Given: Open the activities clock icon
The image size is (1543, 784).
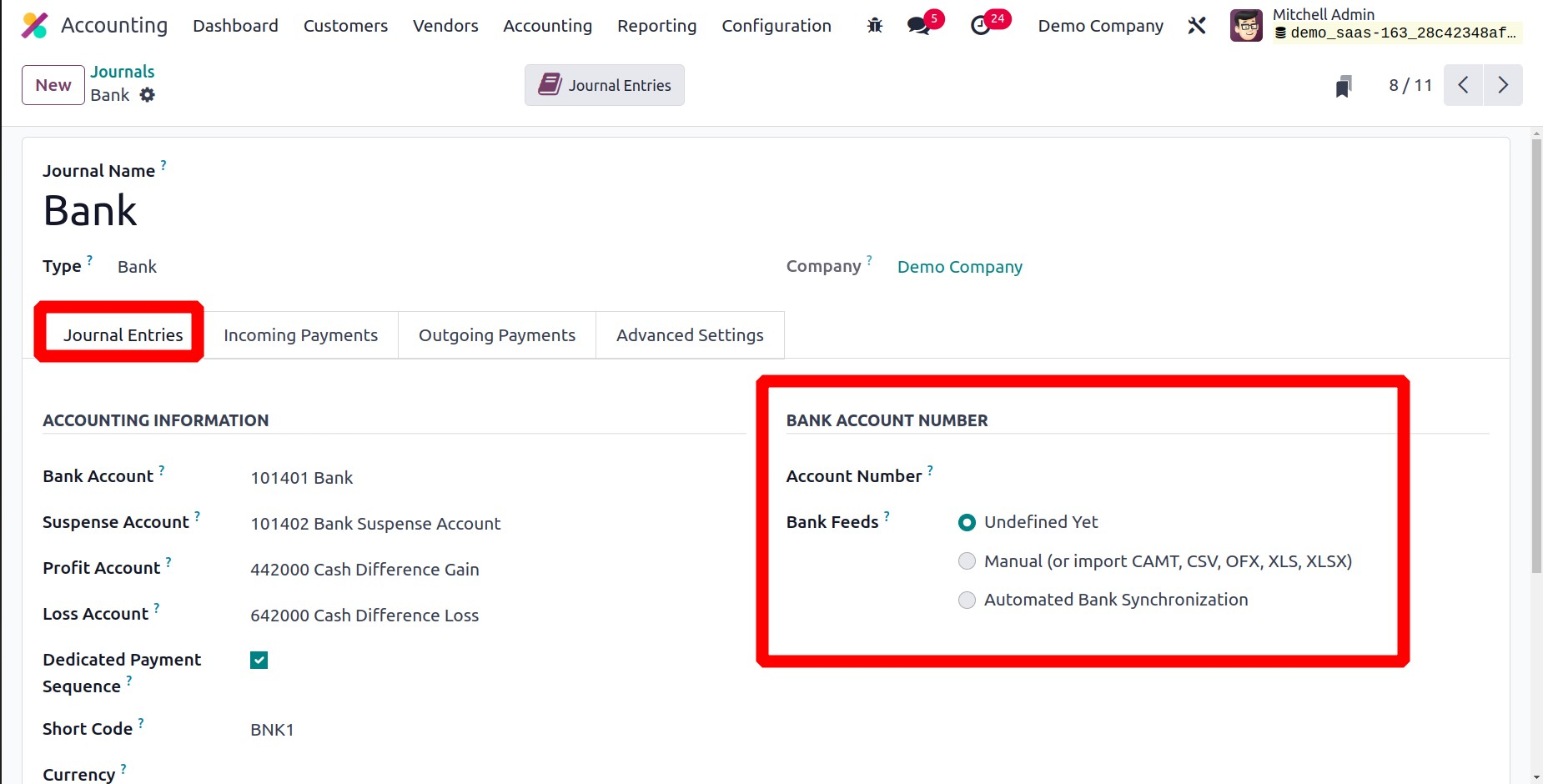Looking at the screenshot, I should (x=981, y=26).
